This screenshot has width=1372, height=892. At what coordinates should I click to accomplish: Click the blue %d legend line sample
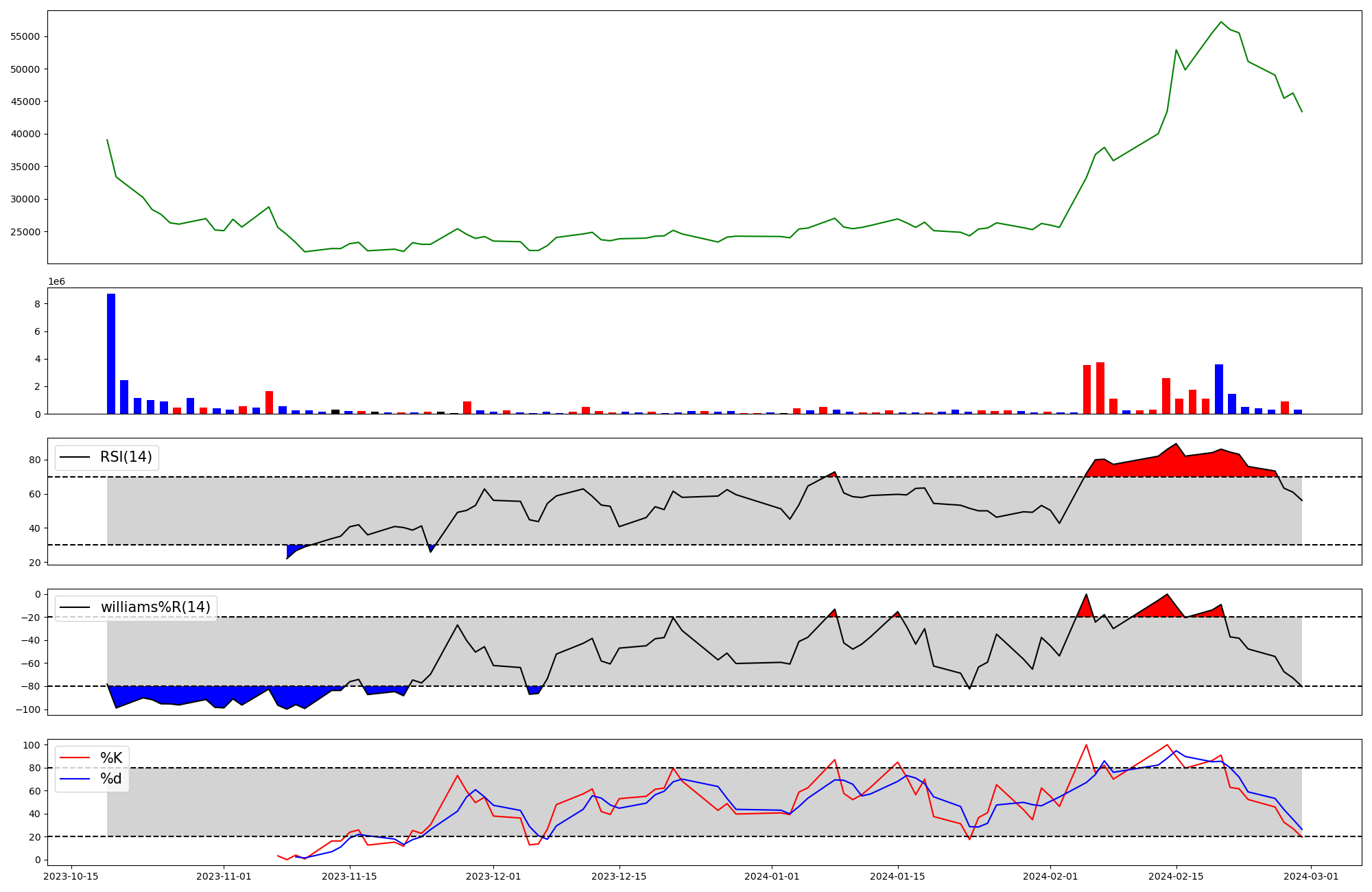pos(75,779)
